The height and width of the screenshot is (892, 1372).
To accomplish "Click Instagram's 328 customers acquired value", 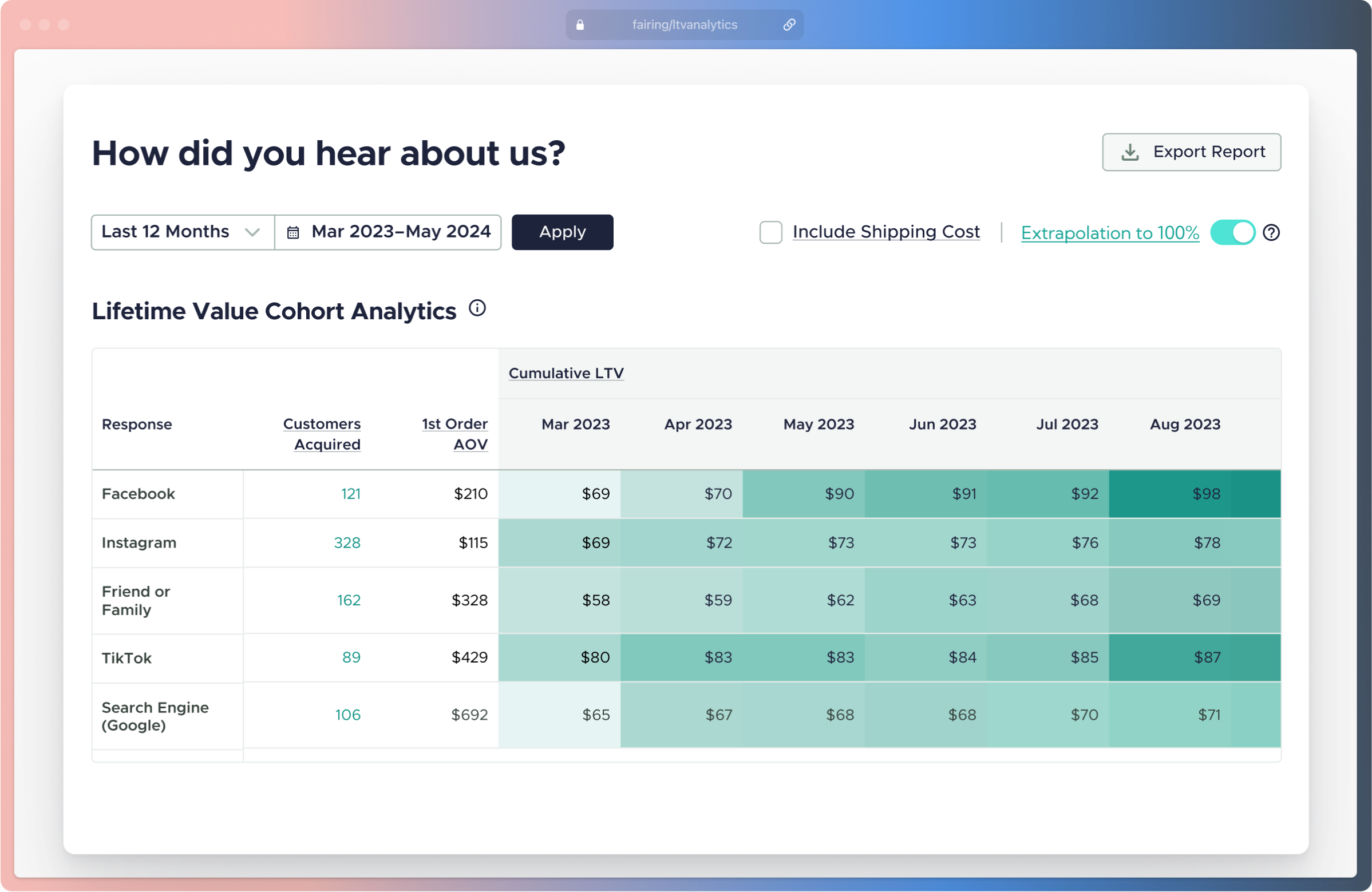I will click(x=347, y=543).
